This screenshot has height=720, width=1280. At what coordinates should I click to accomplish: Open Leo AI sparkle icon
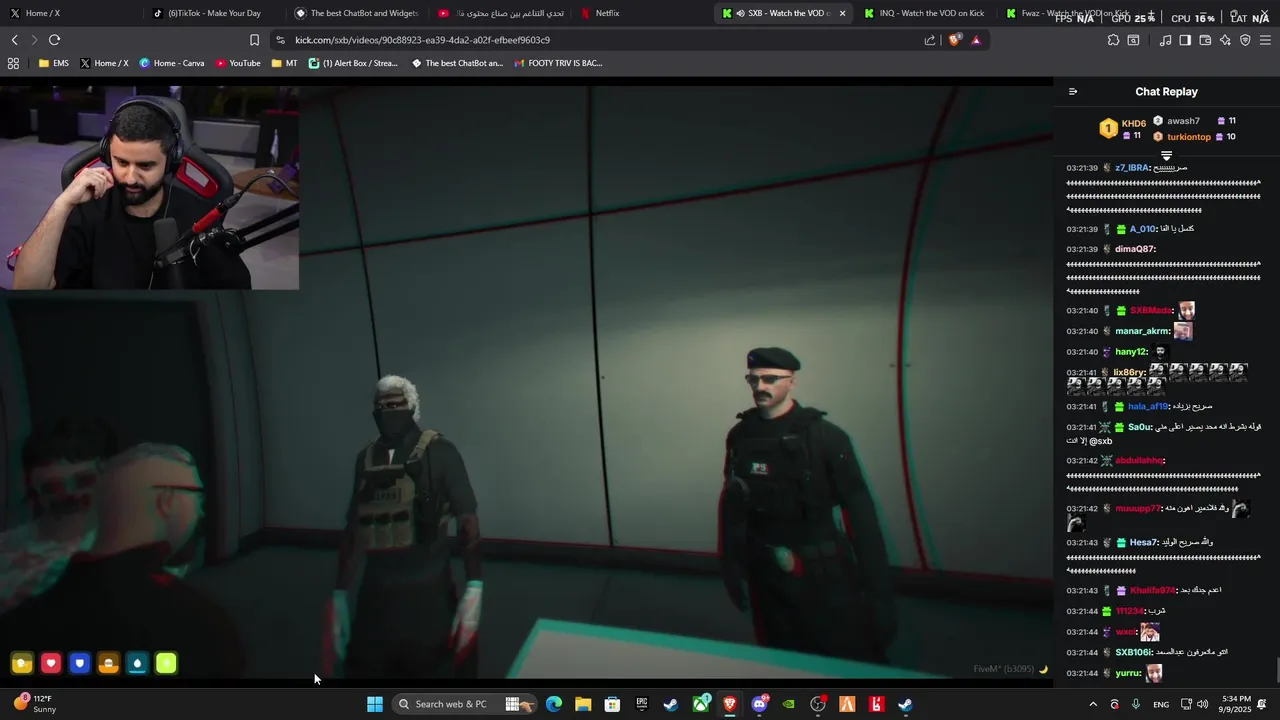1225,40
